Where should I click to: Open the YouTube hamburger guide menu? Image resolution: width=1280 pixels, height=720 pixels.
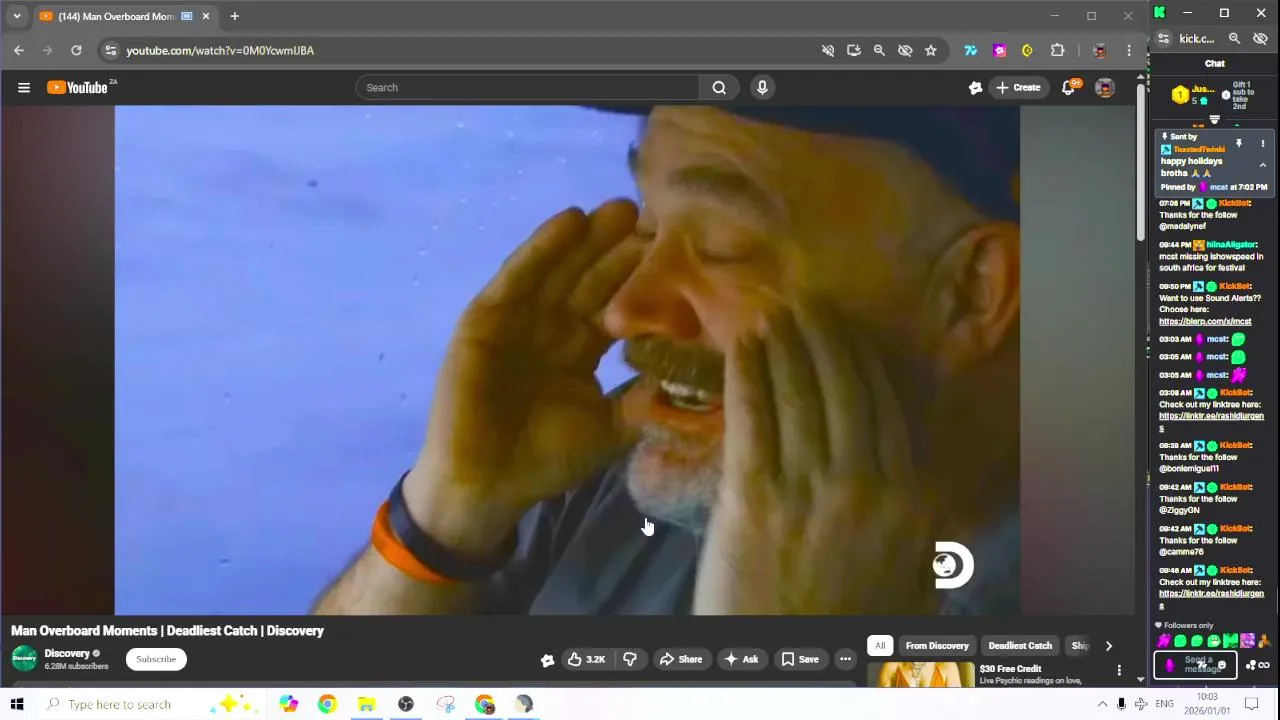coord(24,88)
